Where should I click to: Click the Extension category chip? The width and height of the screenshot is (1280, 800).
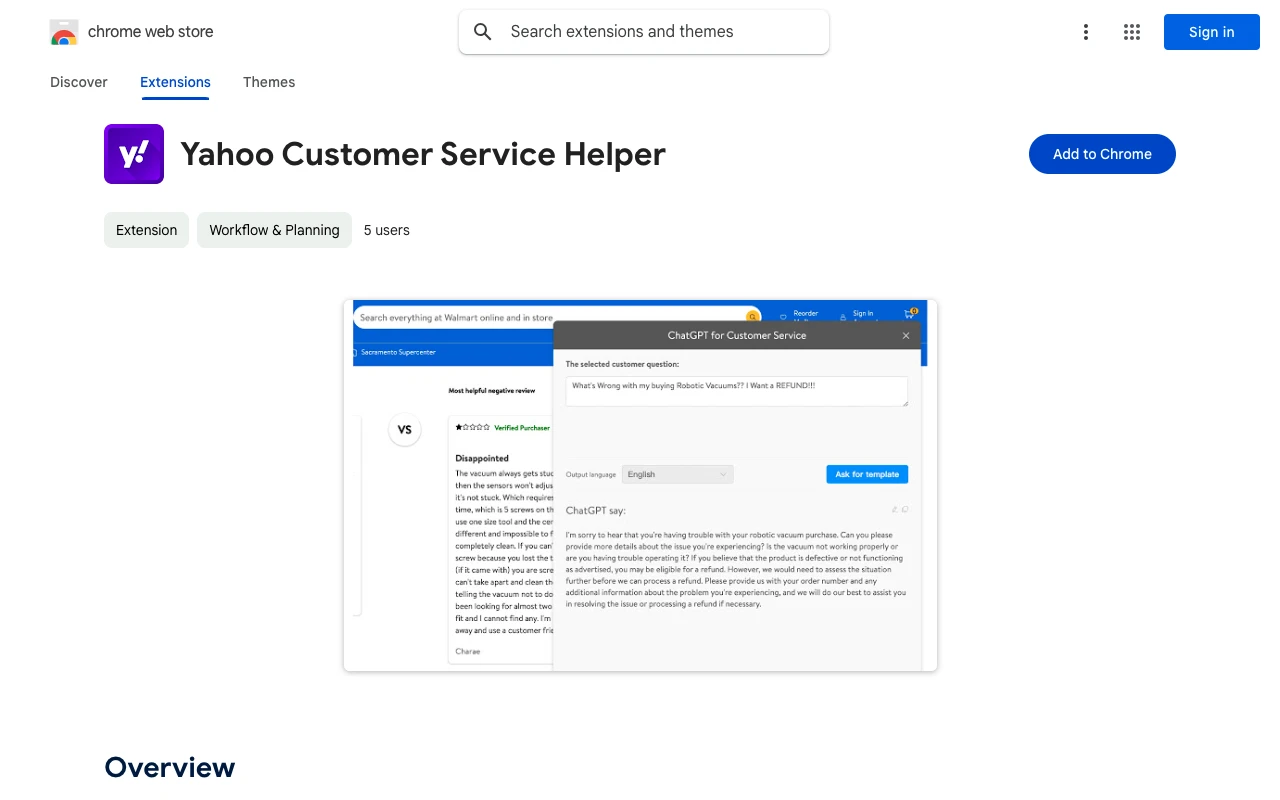point(146,230)
